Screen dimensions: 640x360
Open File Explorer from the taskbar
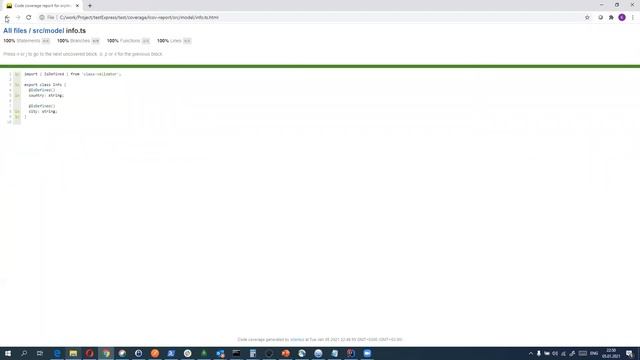coord(73,353)
